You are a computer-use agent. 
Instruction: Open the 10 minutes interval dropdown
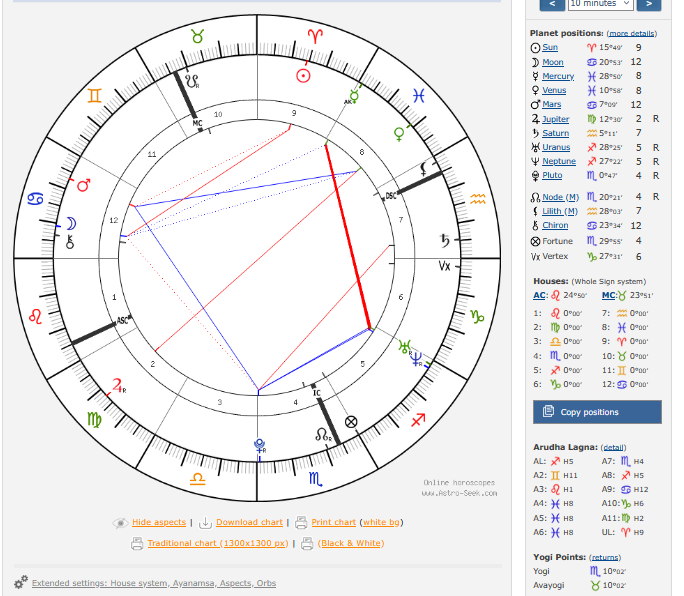tap(600, 4)
